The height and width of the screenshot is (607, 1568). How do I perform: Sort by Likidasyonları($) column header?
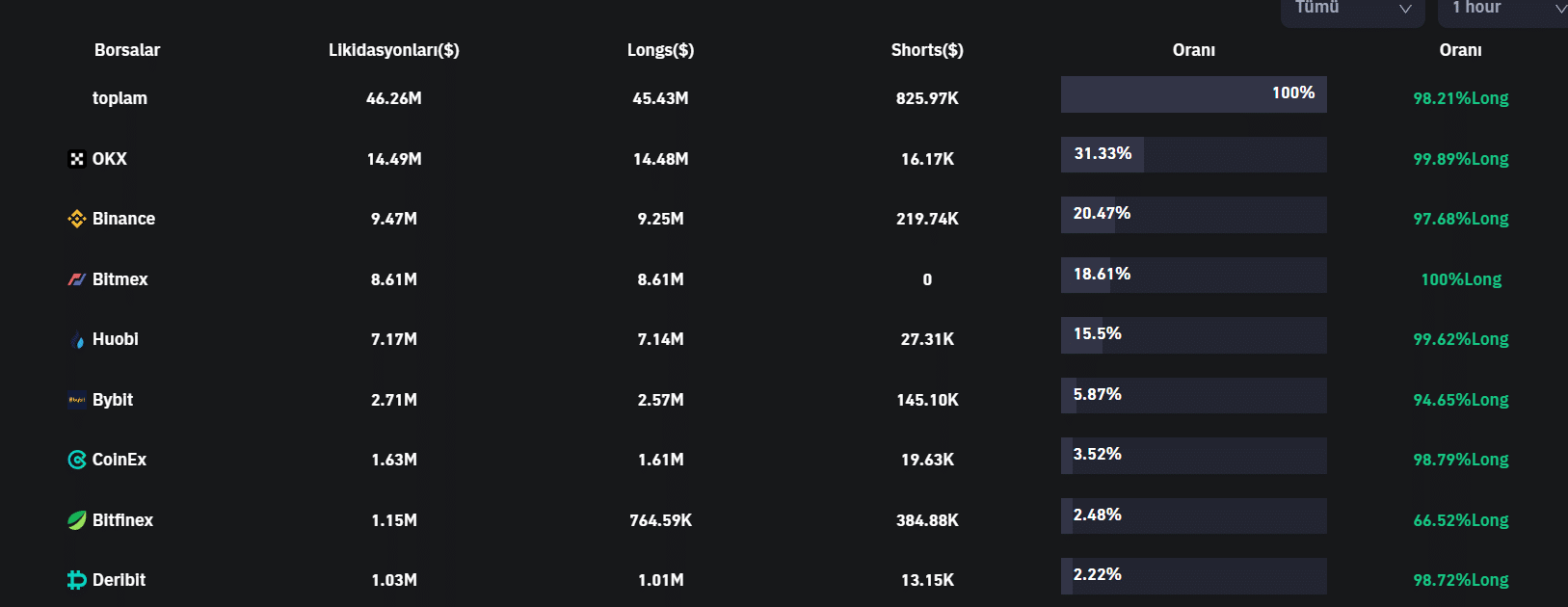393,50
